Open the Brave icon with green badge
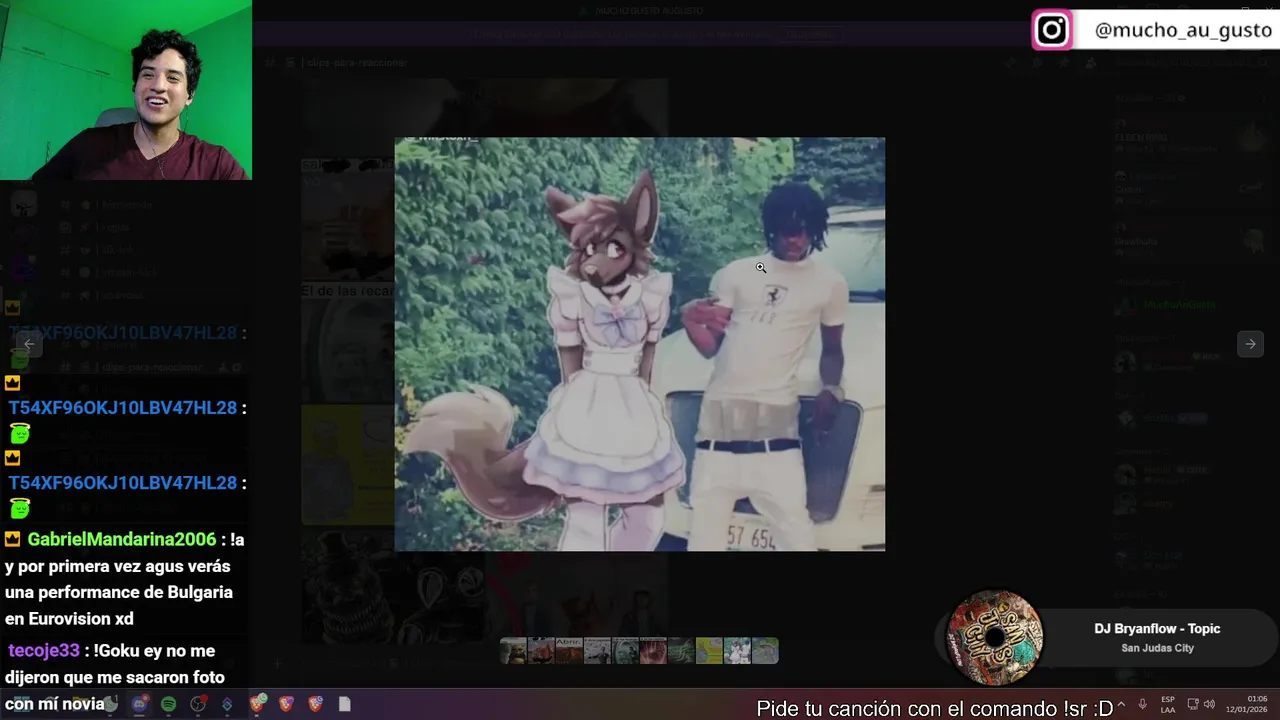Viewport: 1280px width, 720px height. click(x=257, y=704)
